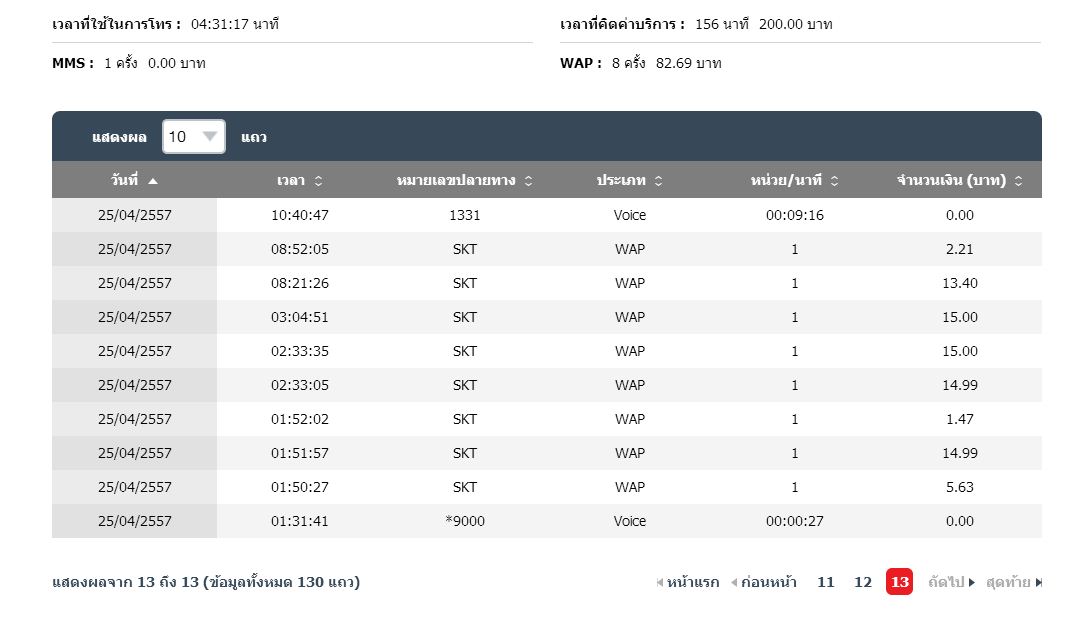Click the สุดท้าย last page link
This screenshot has width=1085, height=618.
pos(1013,582)
